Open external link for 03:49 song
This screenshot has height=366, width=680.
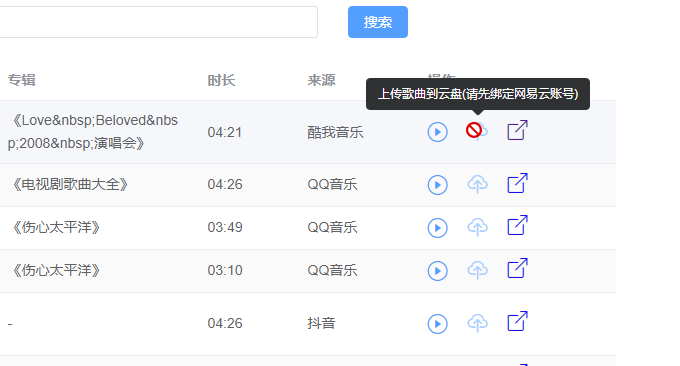(x=517, y=225)
